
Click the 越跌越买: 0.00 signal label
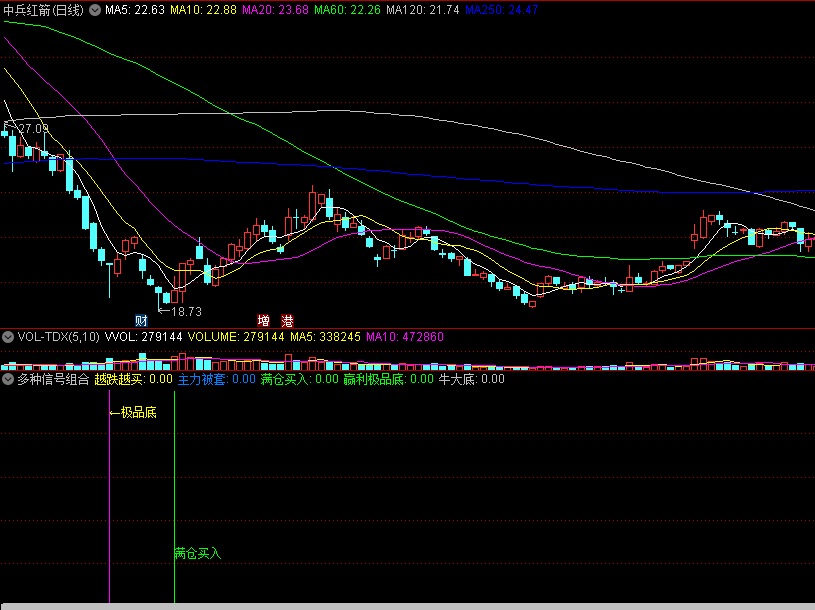coord(134,379)
